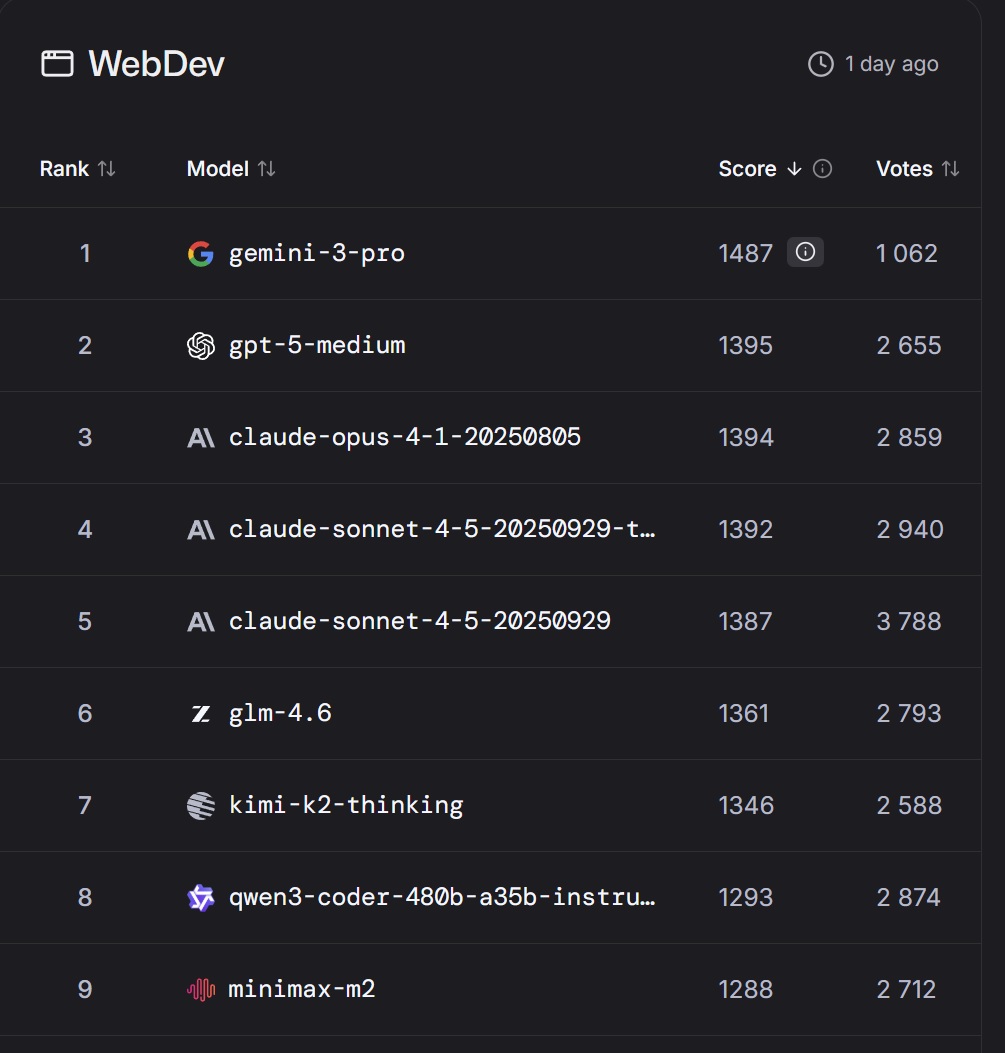
Task: Click info icon next to Score header
Action: pyautogui.click(x=823, y=169)
